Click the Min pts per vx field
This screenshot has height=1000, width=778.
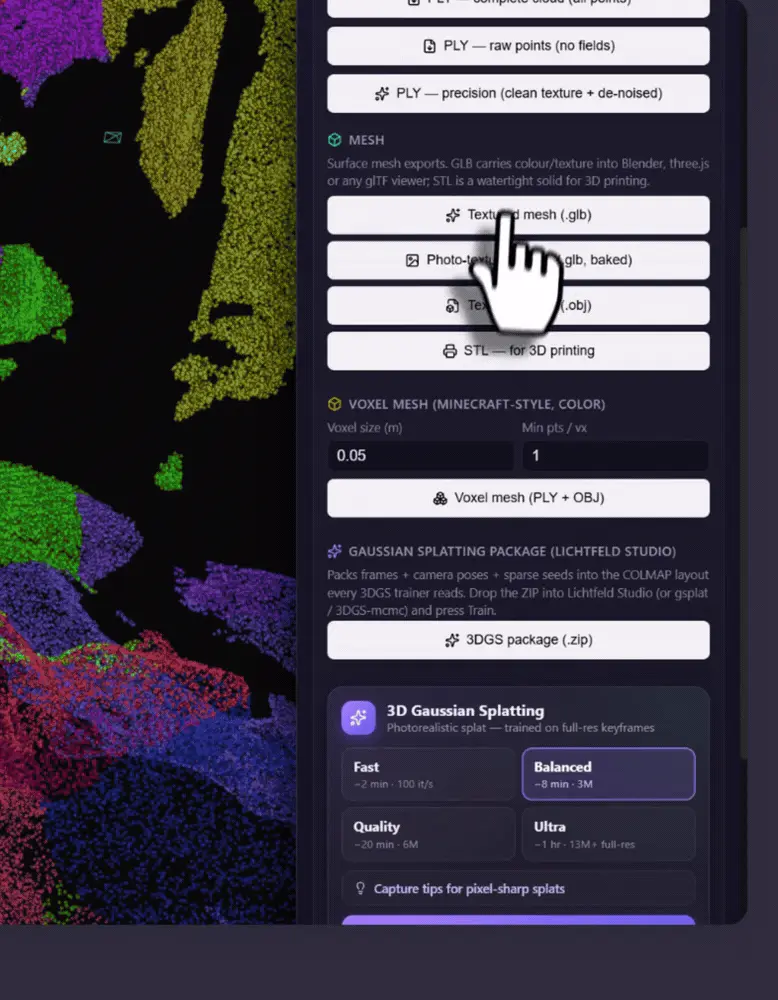coord(615,456)
